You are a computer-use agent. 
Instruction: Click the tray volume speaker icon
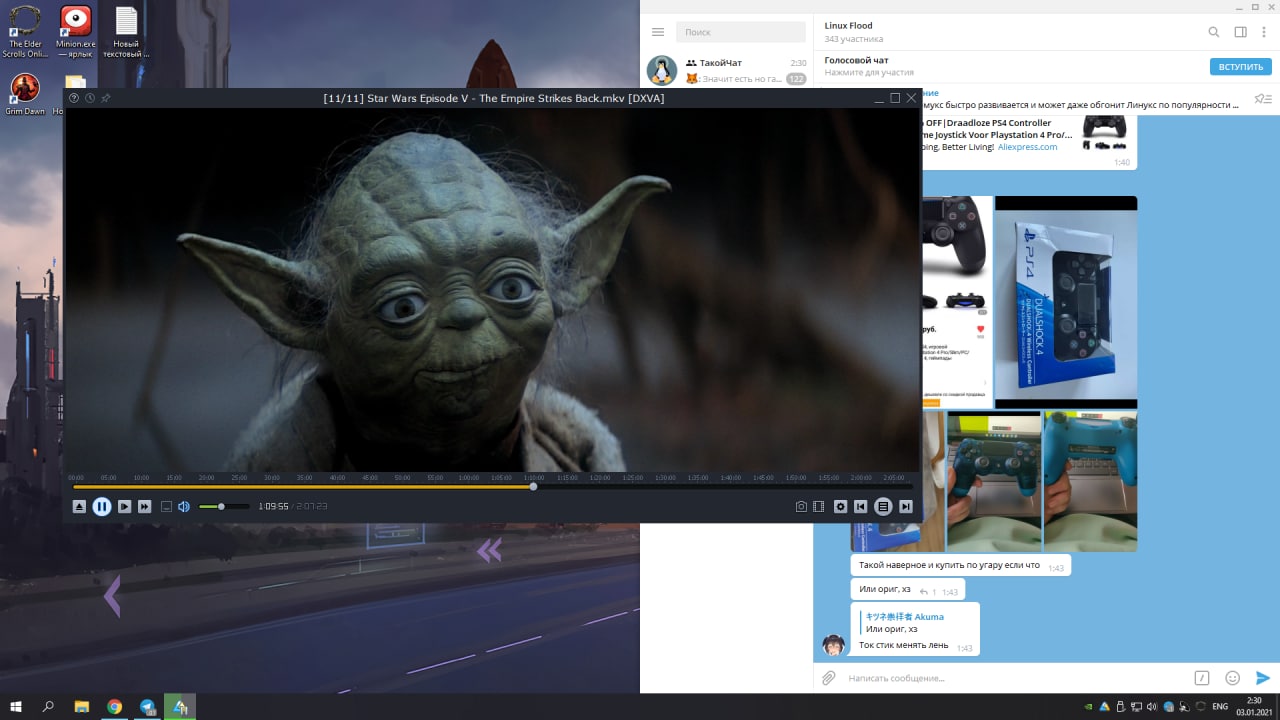click(x=1153, y=706)
